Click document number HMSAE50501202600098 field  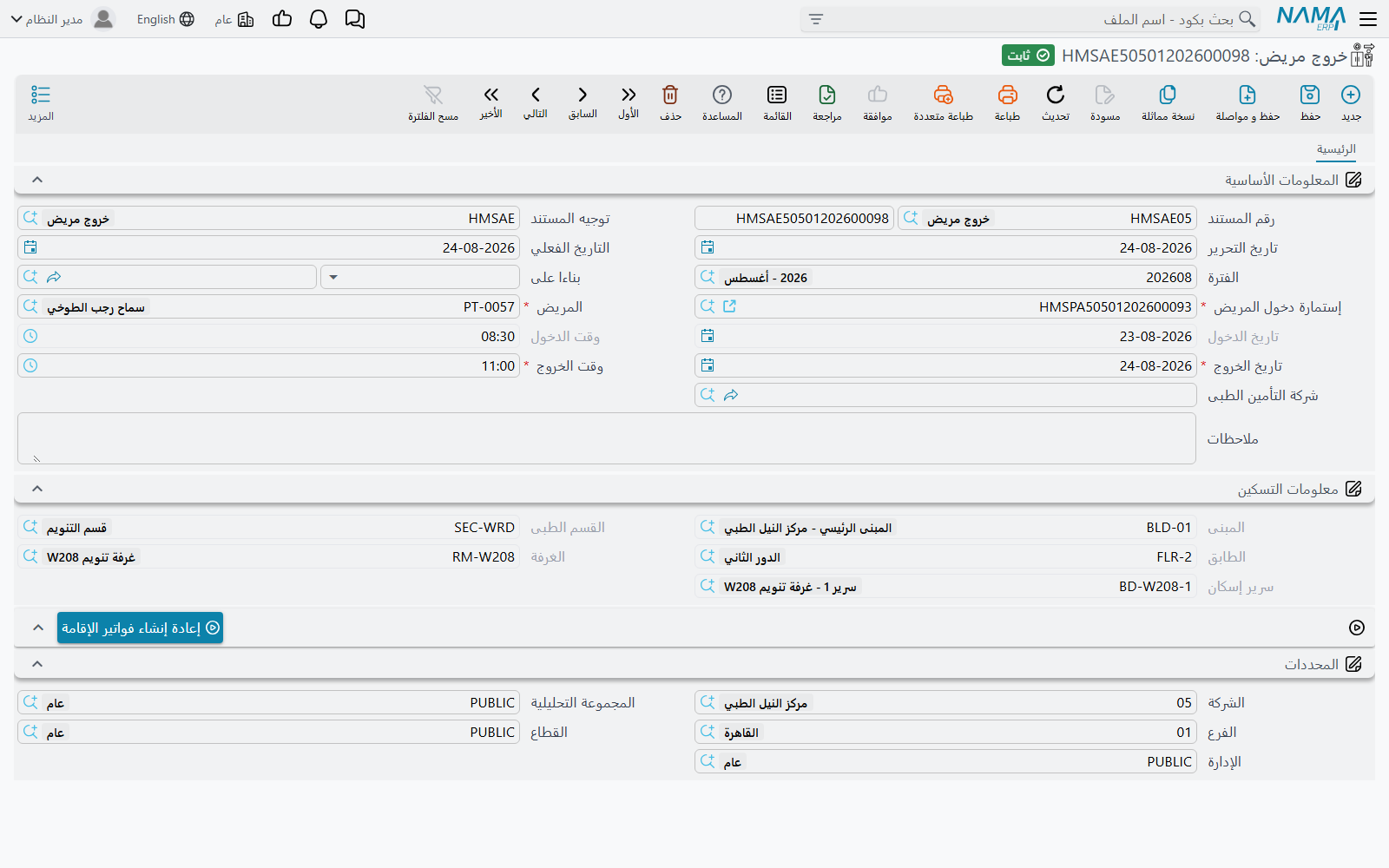[x=794, y=218]
